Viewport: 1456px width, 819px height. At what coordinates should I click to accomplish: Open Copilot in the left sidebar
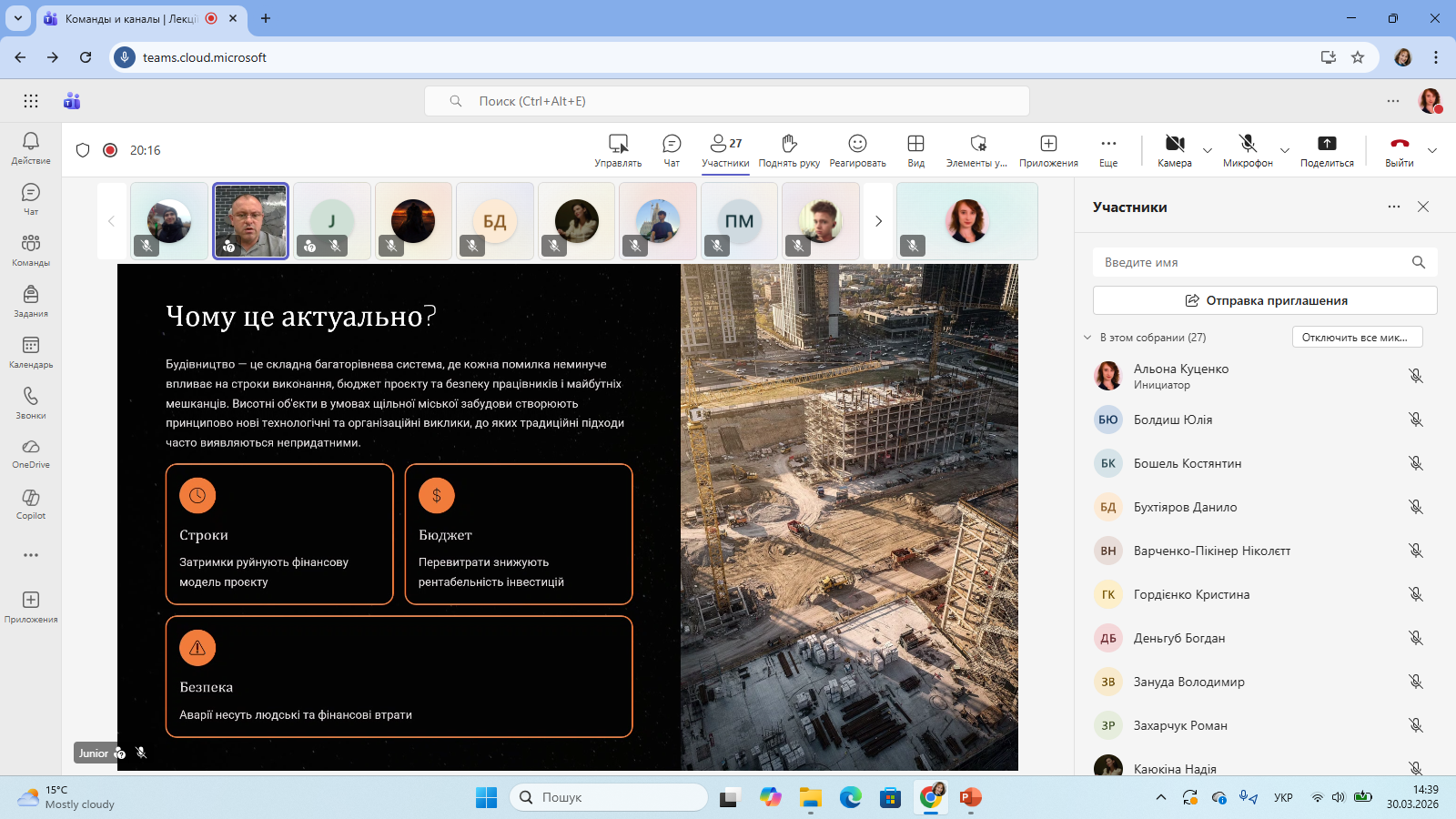31,499
